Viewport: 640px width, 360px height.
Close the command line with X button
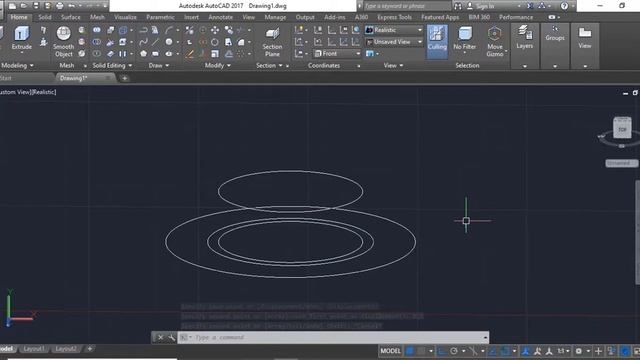tap(160, 338)
